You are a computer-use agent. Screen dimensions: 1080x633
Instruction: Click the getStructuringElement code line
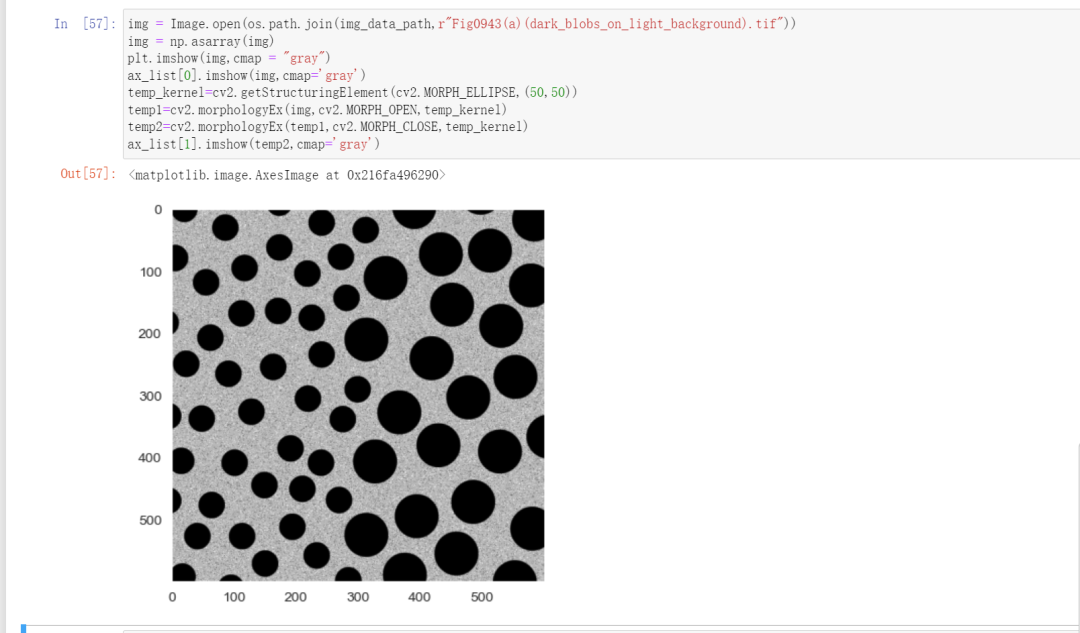[353, 92]
